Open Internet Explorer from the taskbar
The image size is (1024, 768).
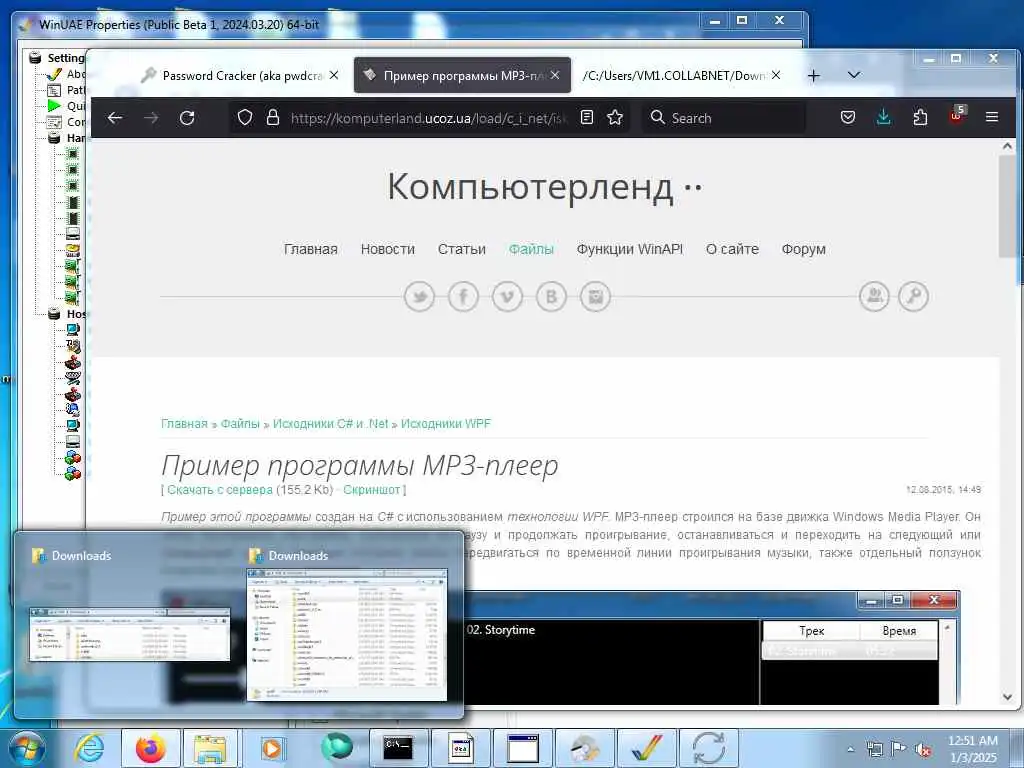tap(89, 748)
